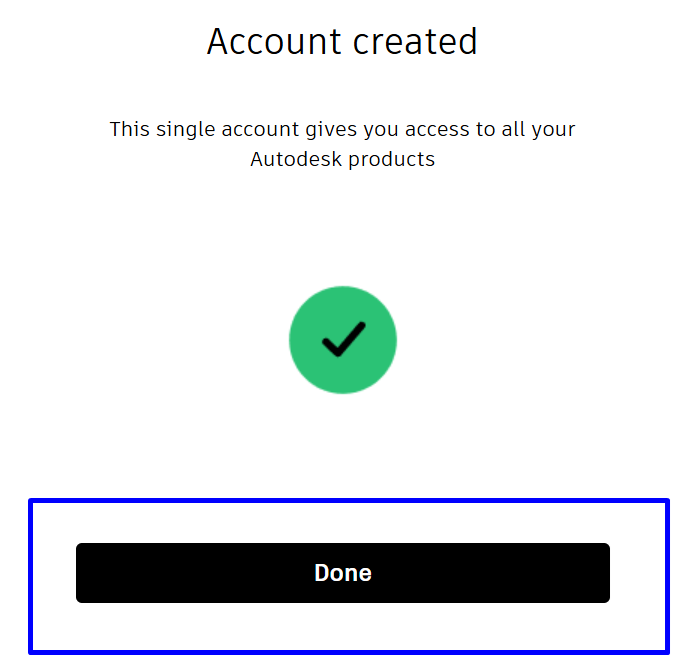This screenshot has height=667, width=688.
Task: Click the black Done button
Action: [342, 573]
